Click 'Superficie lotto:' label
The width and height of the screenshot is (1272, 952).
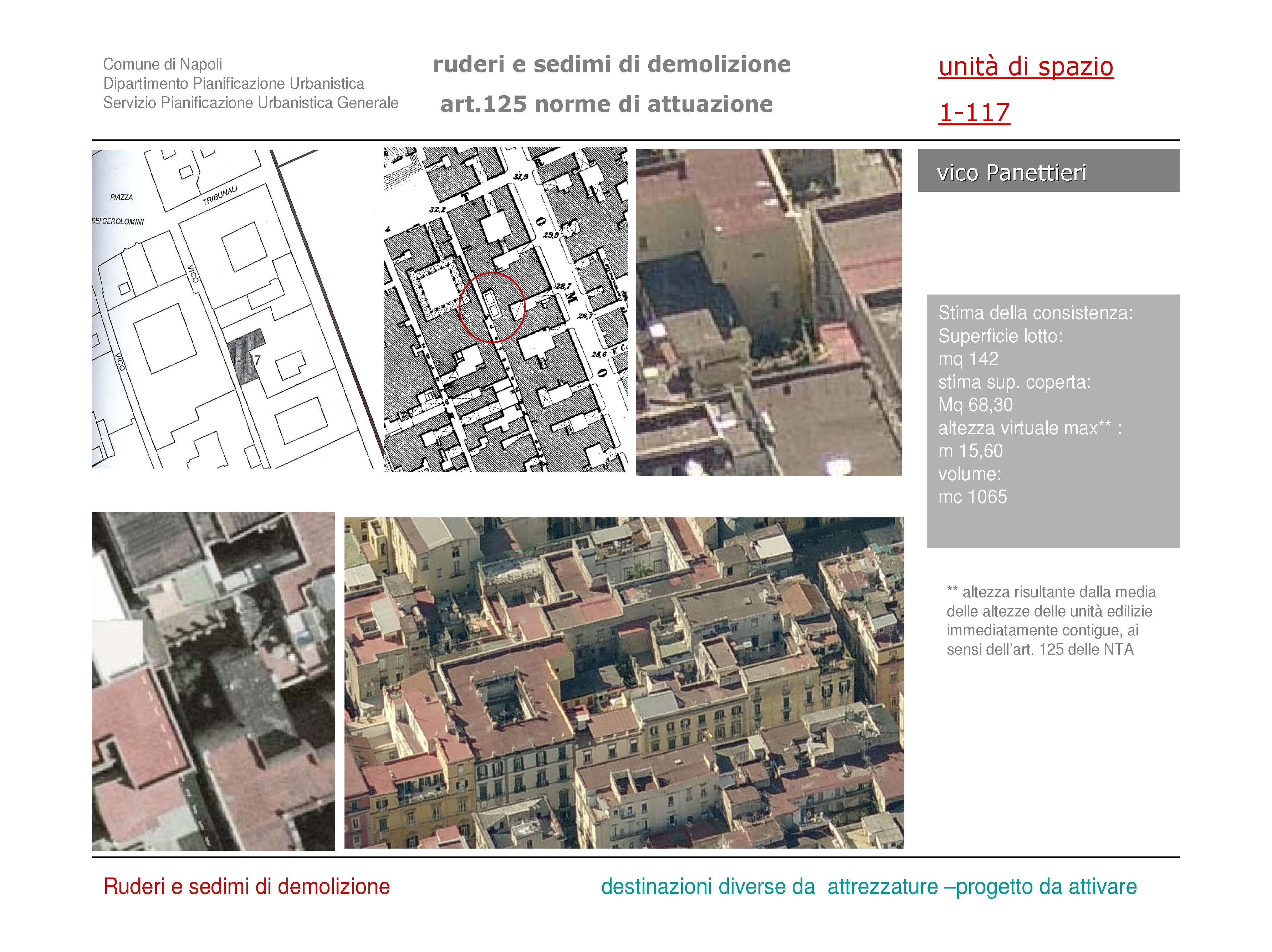coord(1000,336)
